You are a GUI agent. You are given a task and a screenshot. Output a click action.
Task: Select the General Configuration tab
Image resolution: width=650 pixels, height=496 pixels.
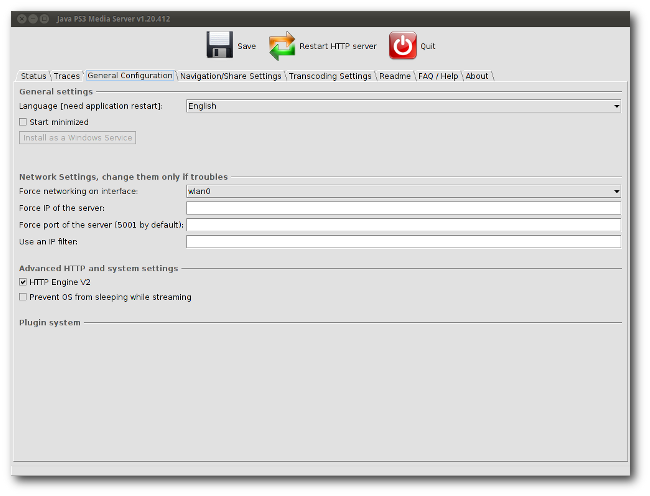coord(130,75)
